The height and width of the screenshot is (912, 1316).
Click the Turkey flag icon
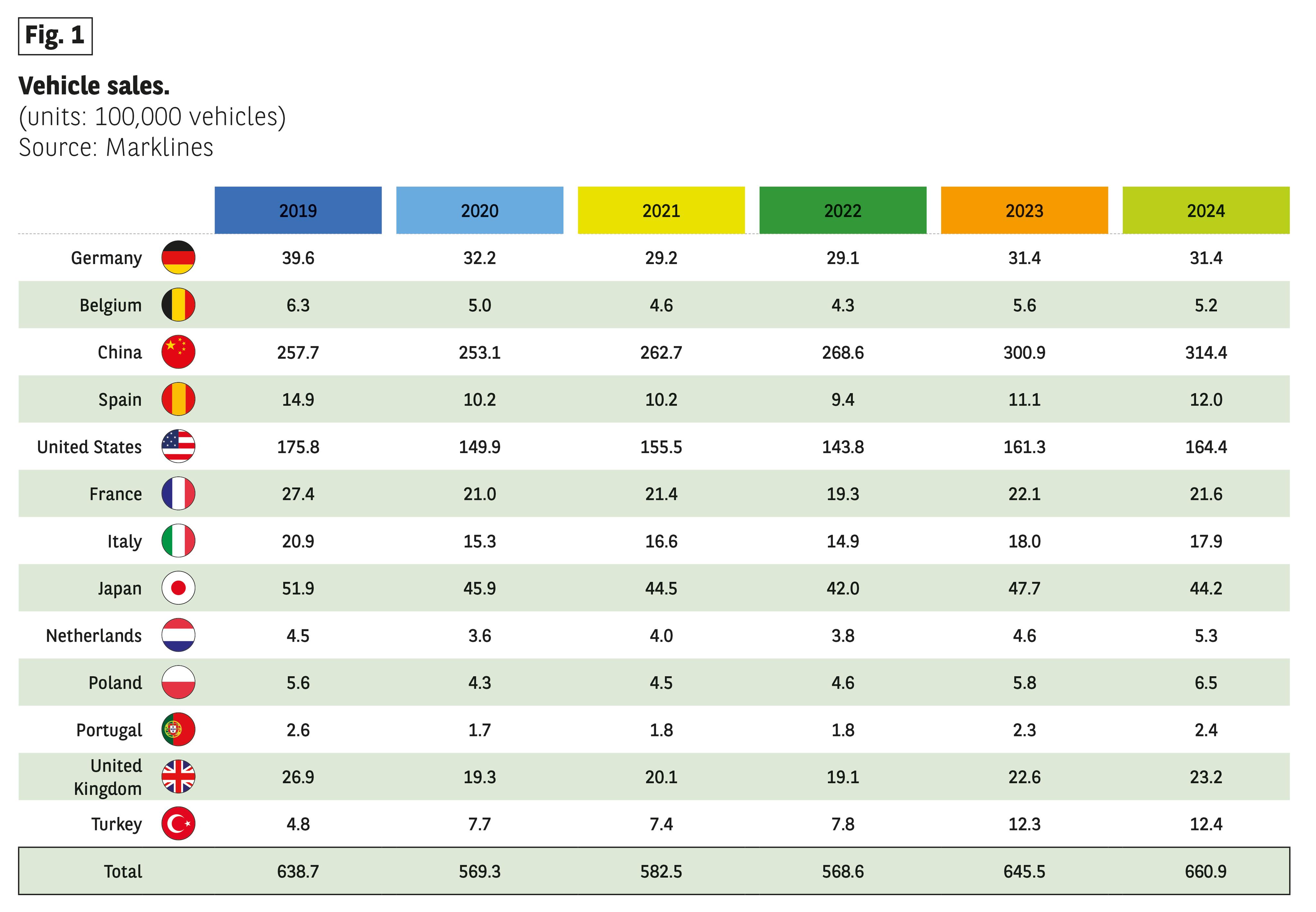coord(178,824)
